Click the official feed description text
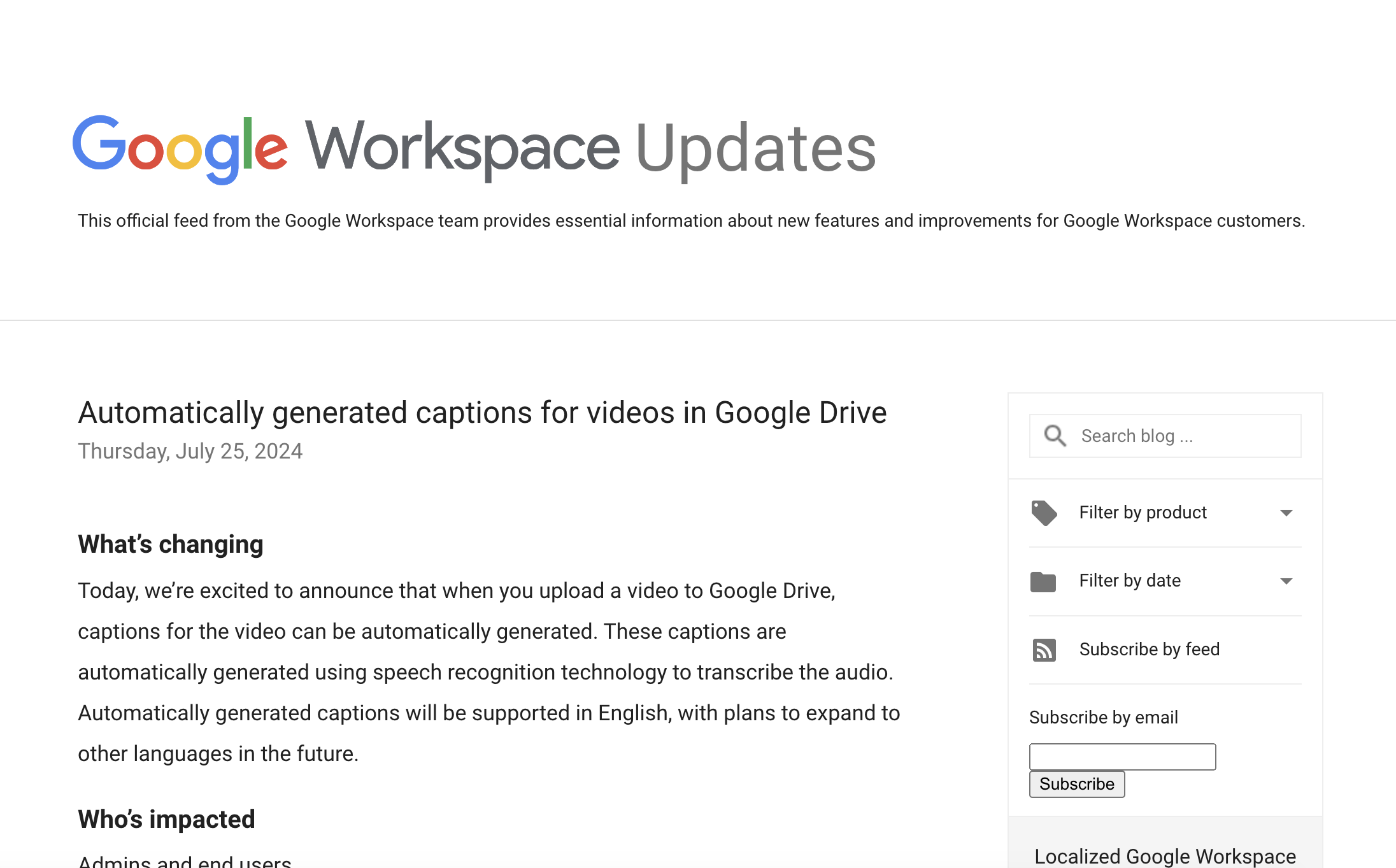Image resolution: width=1396 pixels, height=868 pixels. pyautogui.click(x=691, y=221)
